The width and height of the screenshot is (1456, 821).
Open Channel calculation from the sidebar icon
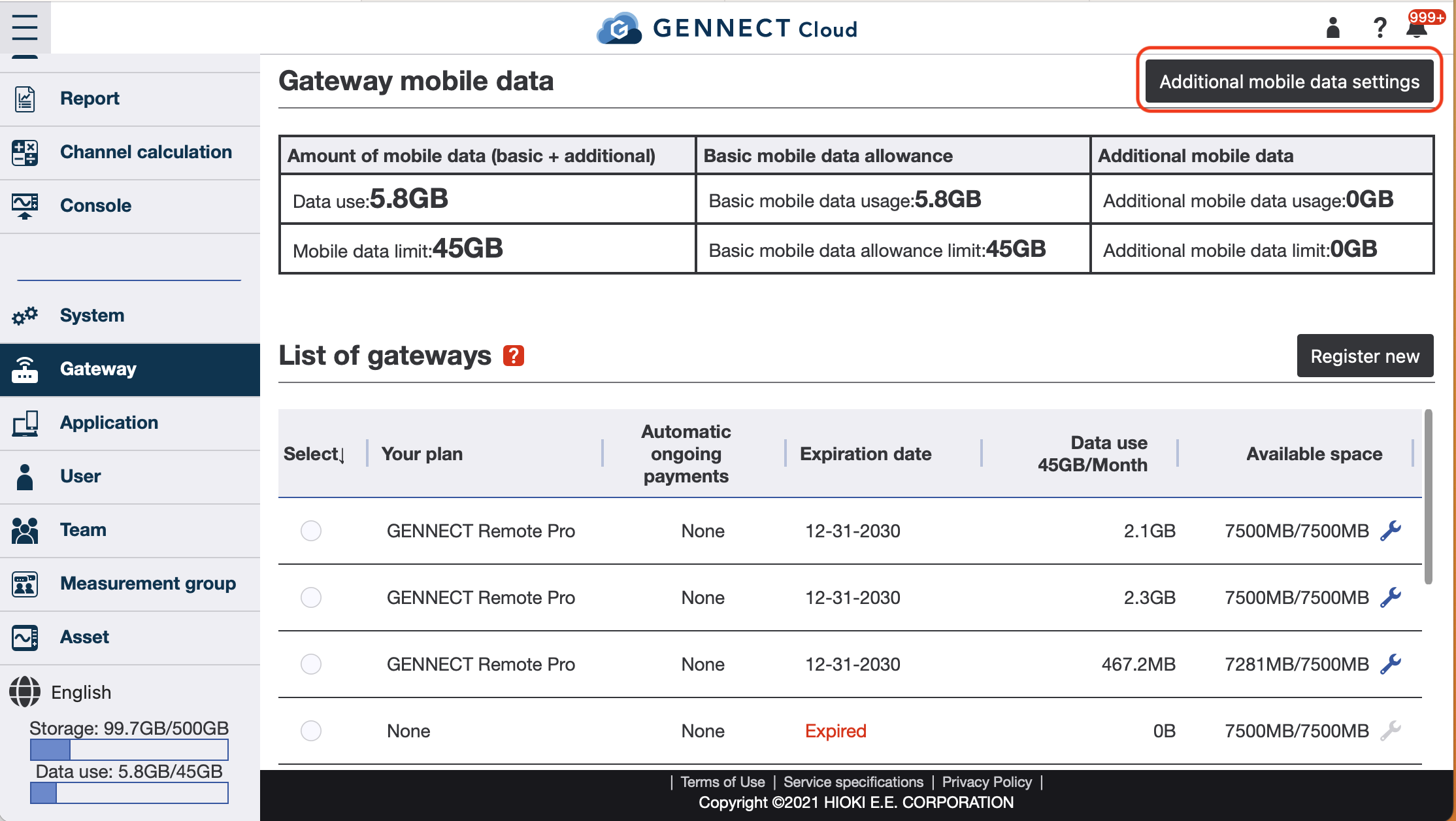[x=25, y=152]
